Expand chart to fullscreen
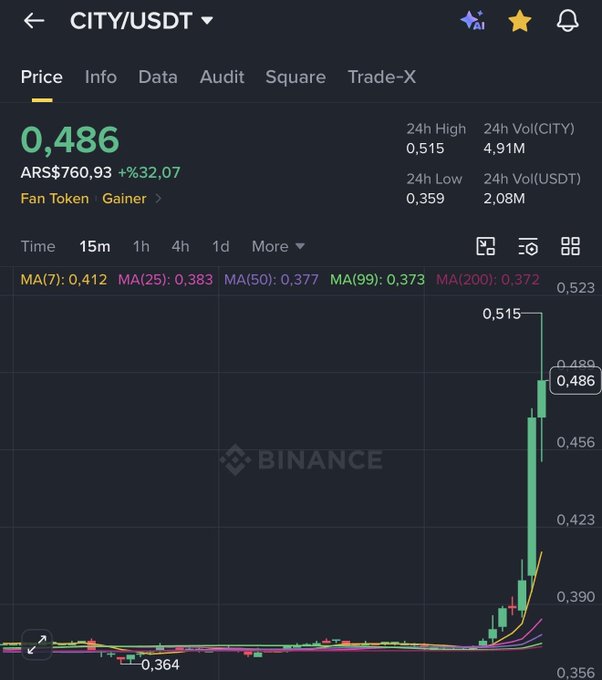This screenshot has width=602, height=680. pyautogui.click(x=37, y=645)
